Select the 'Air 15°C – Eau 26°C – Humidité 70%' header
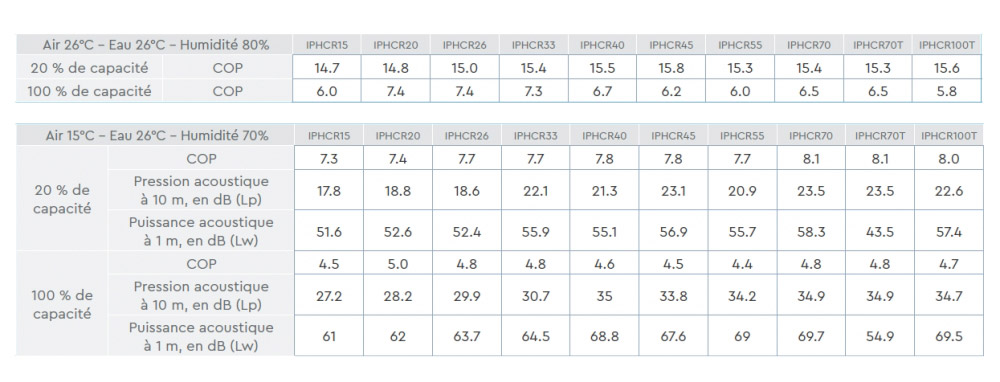The width and height of the screenshot is (1000, 382). pos(157,136)
